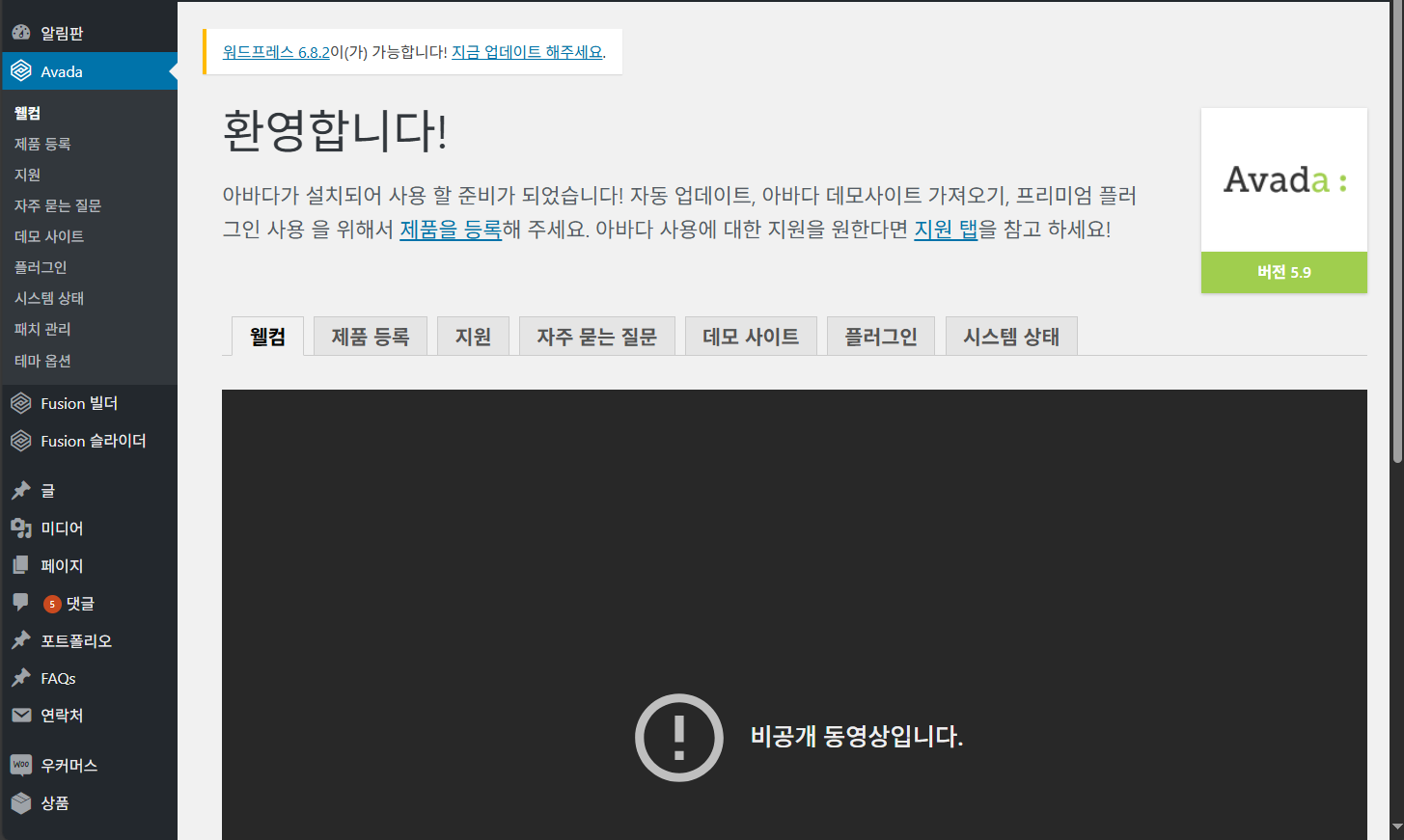Screen dimensions: 1404x840
Task: Click the Avada logo icon in sidebar
Action: pyautogui.click(x=21, y=71)
